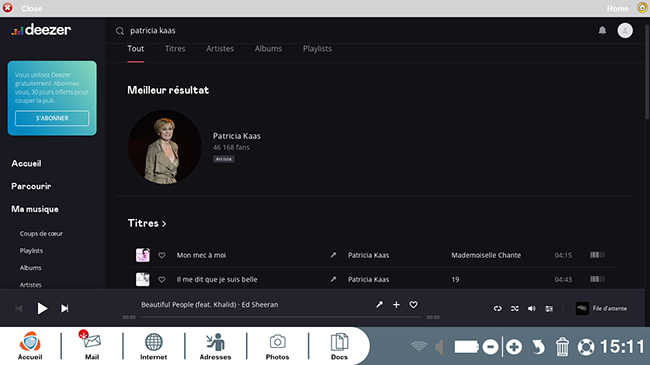
Task: Play Mon mec à moi album thumbnail
Action: (143, 255)
